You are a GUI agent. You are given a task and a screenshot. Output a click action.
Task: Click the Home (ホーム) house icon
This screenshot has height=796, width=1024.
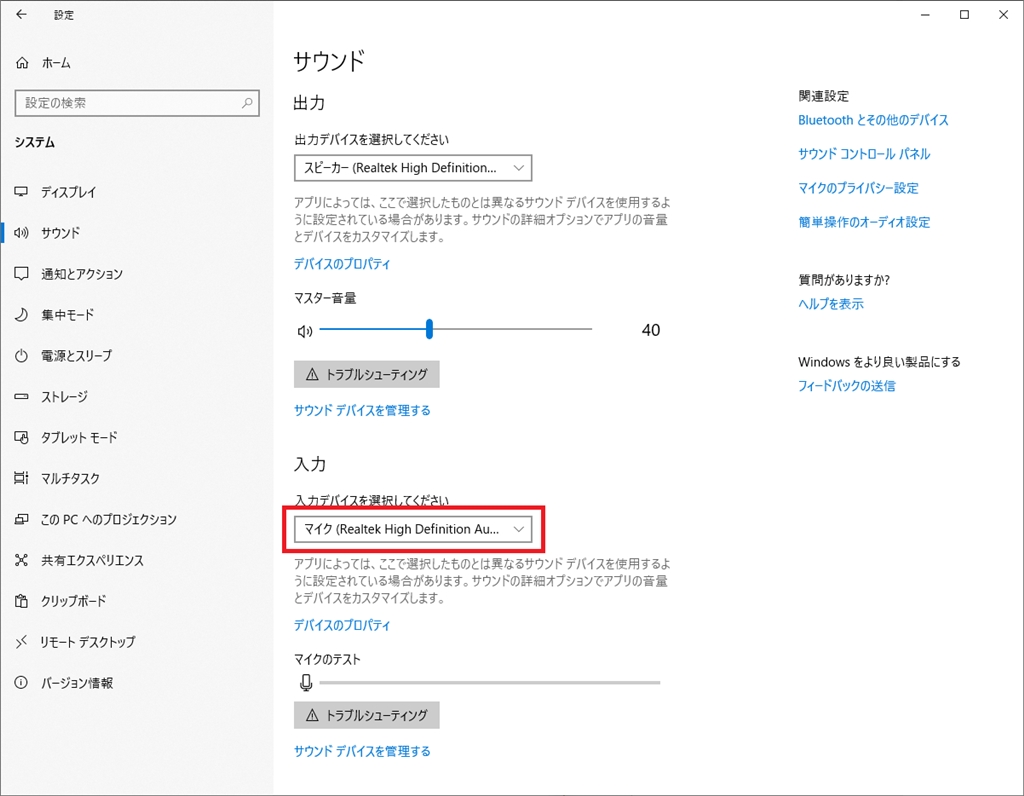pyautogui.click(x=23, y=63)
